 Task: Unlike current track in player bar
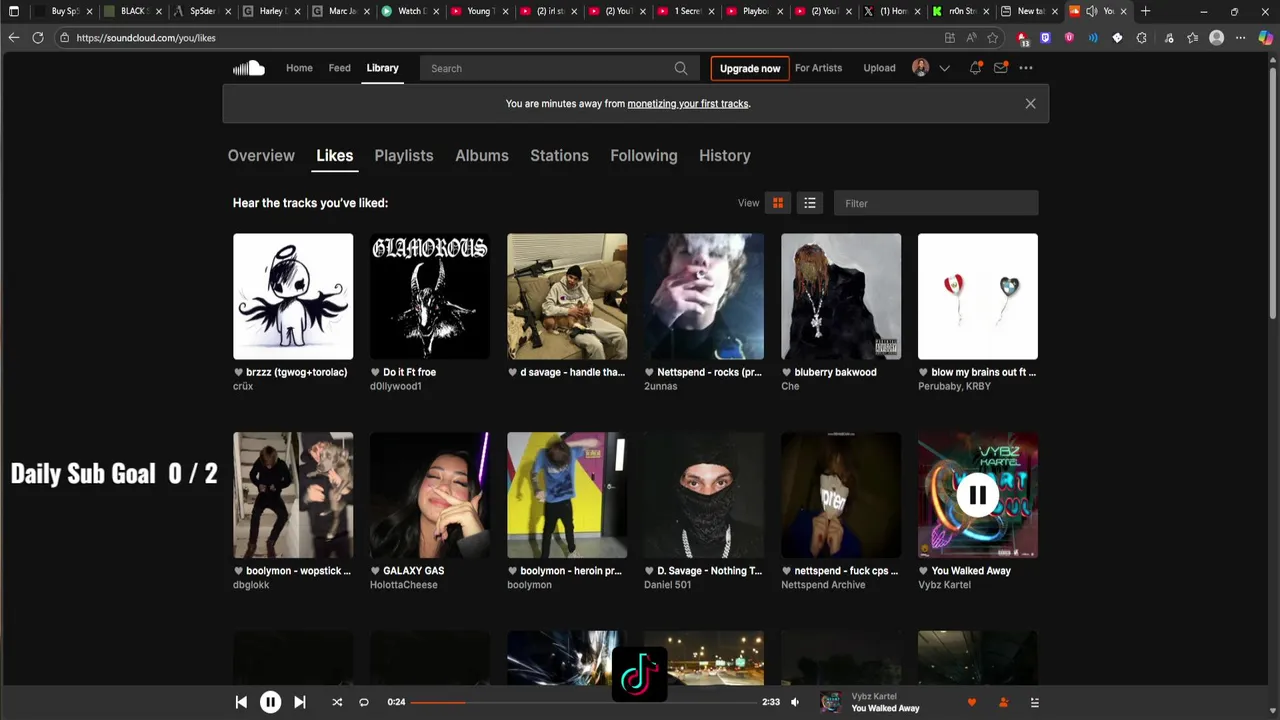click(971, 702)
